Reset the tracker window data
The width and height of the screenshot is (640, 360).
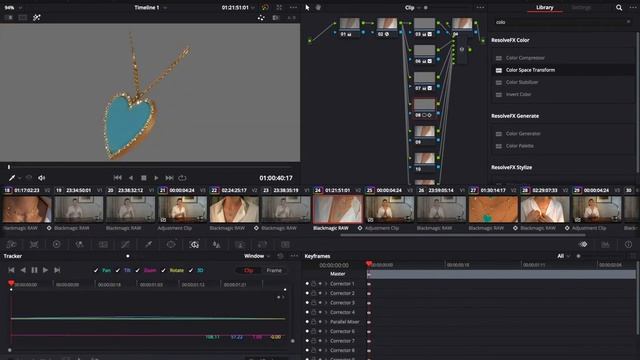point(280,256)
